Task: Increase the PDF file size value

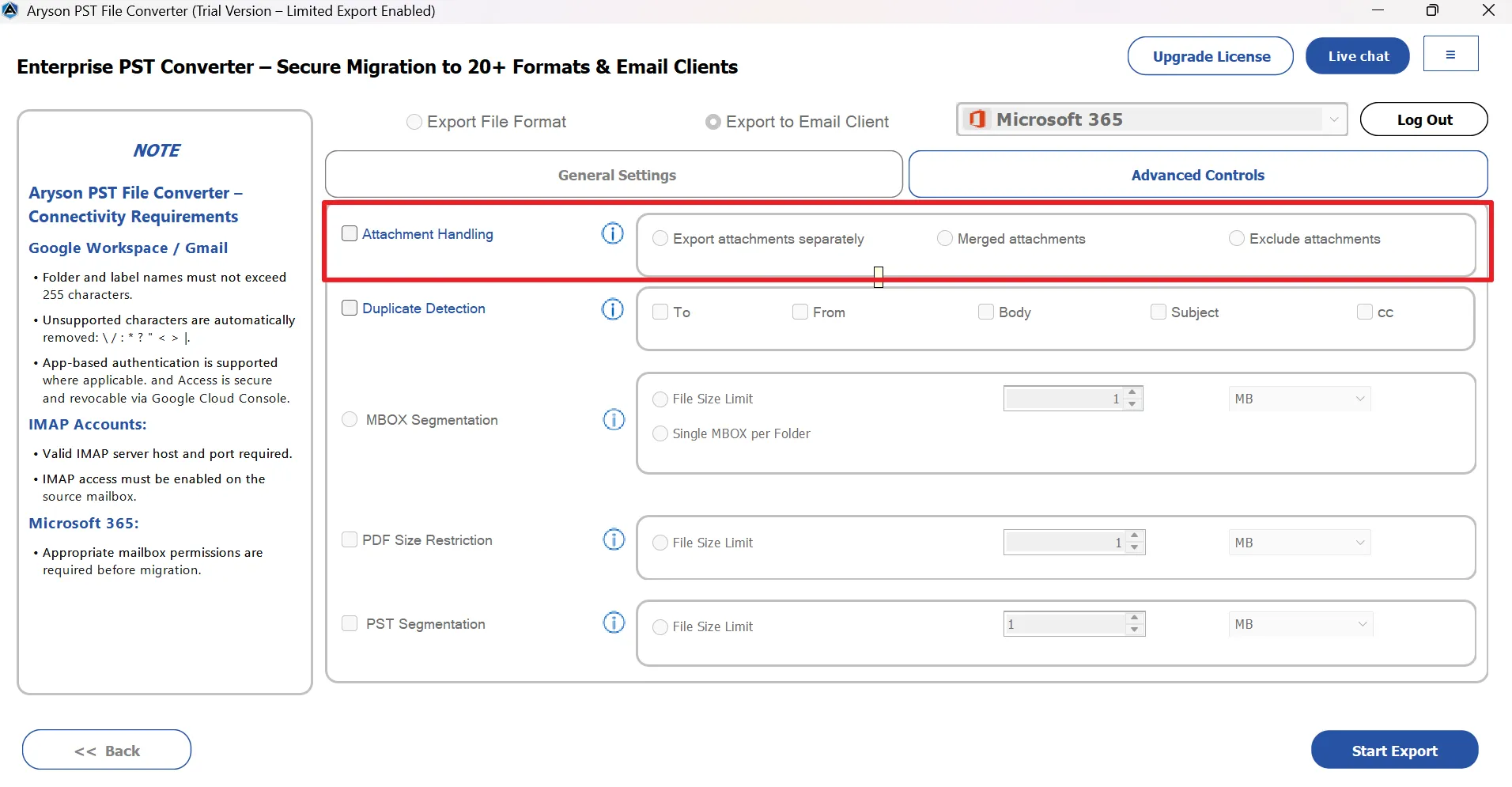Action: (1135, 536)
